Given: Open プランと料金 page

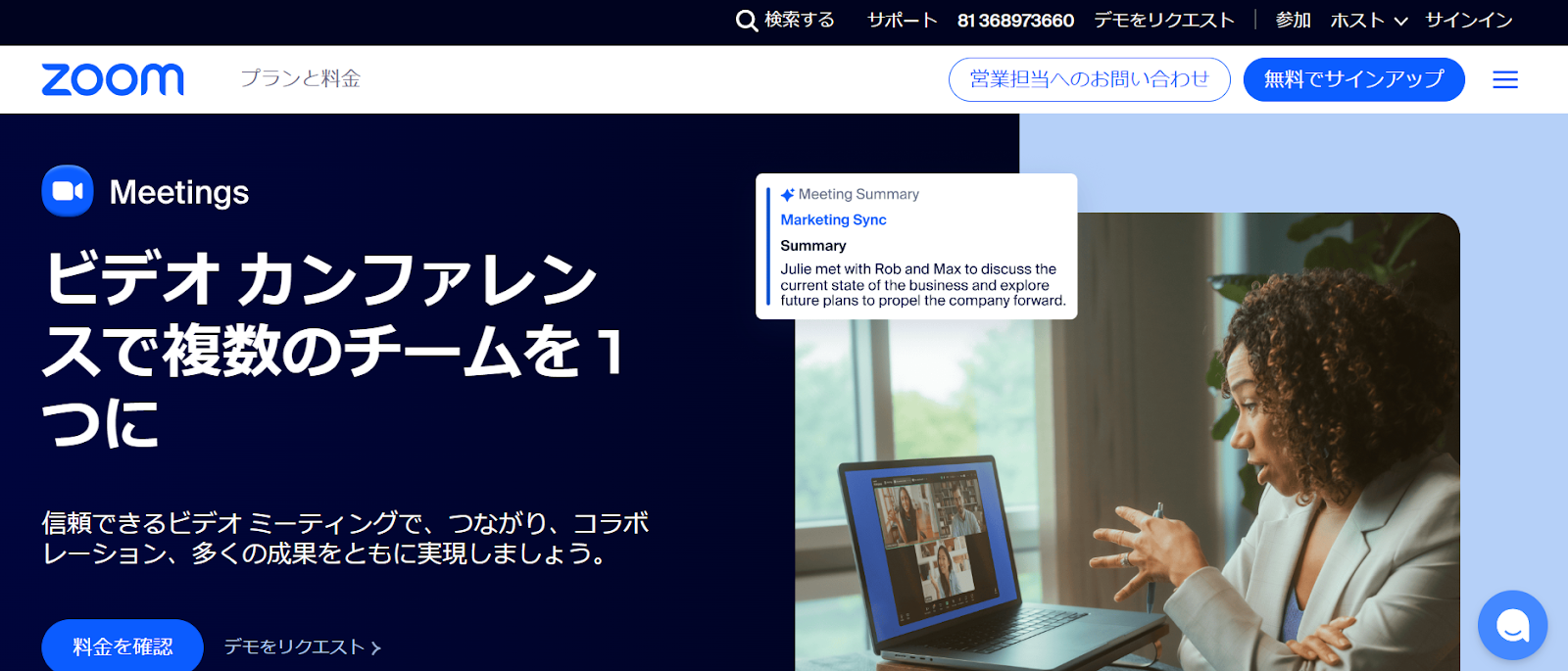Looking at the screenshot, I should click(301, 78).
